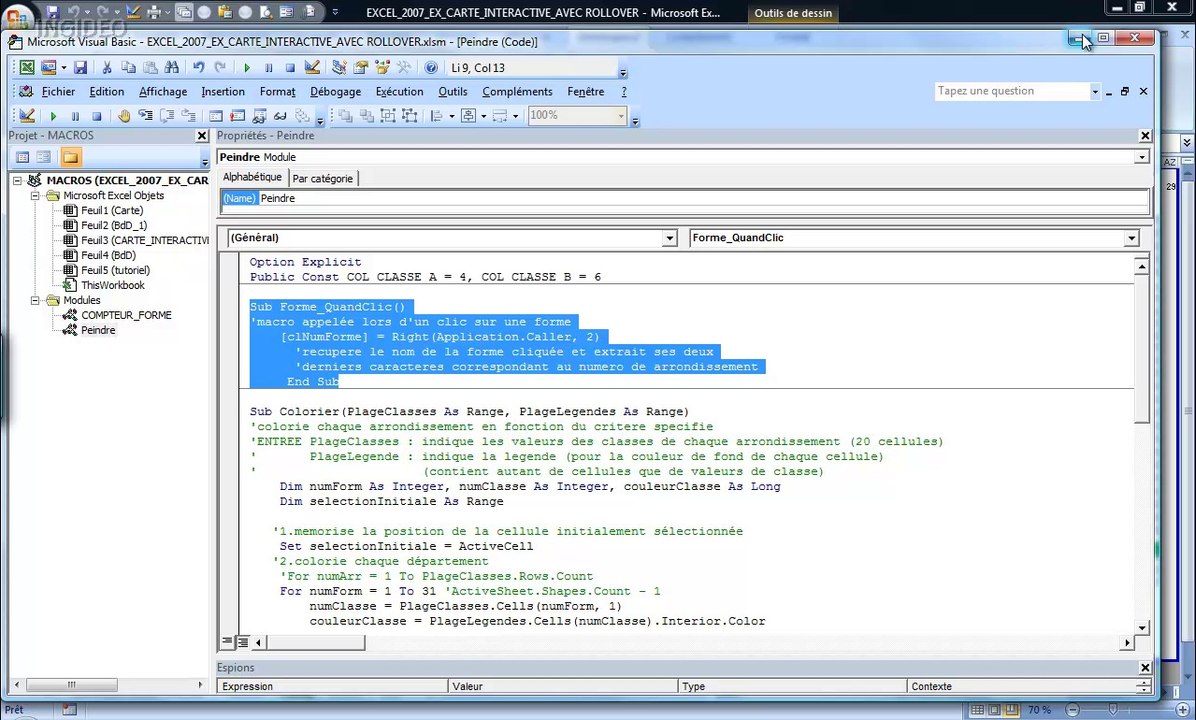Open the Object Browser icon
The height and width of the screenshot is (720, 1196).
382,68
